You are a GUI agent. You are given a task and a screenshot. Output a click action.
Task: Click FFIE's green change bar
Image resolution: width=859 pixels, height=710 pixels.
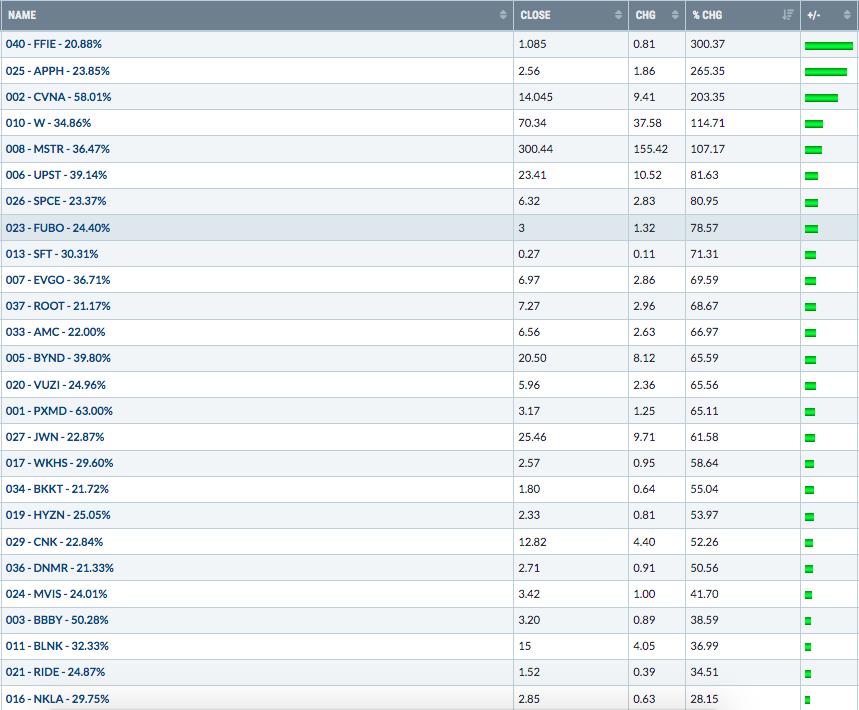coord(829,46)
